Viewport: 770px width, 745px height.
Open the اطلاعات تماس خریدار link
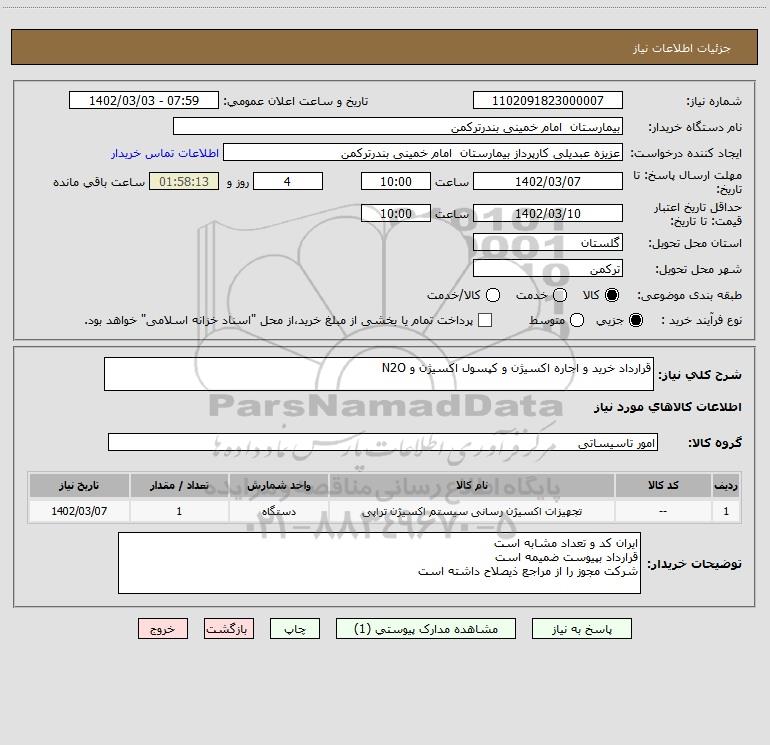(x=165, y=153)
